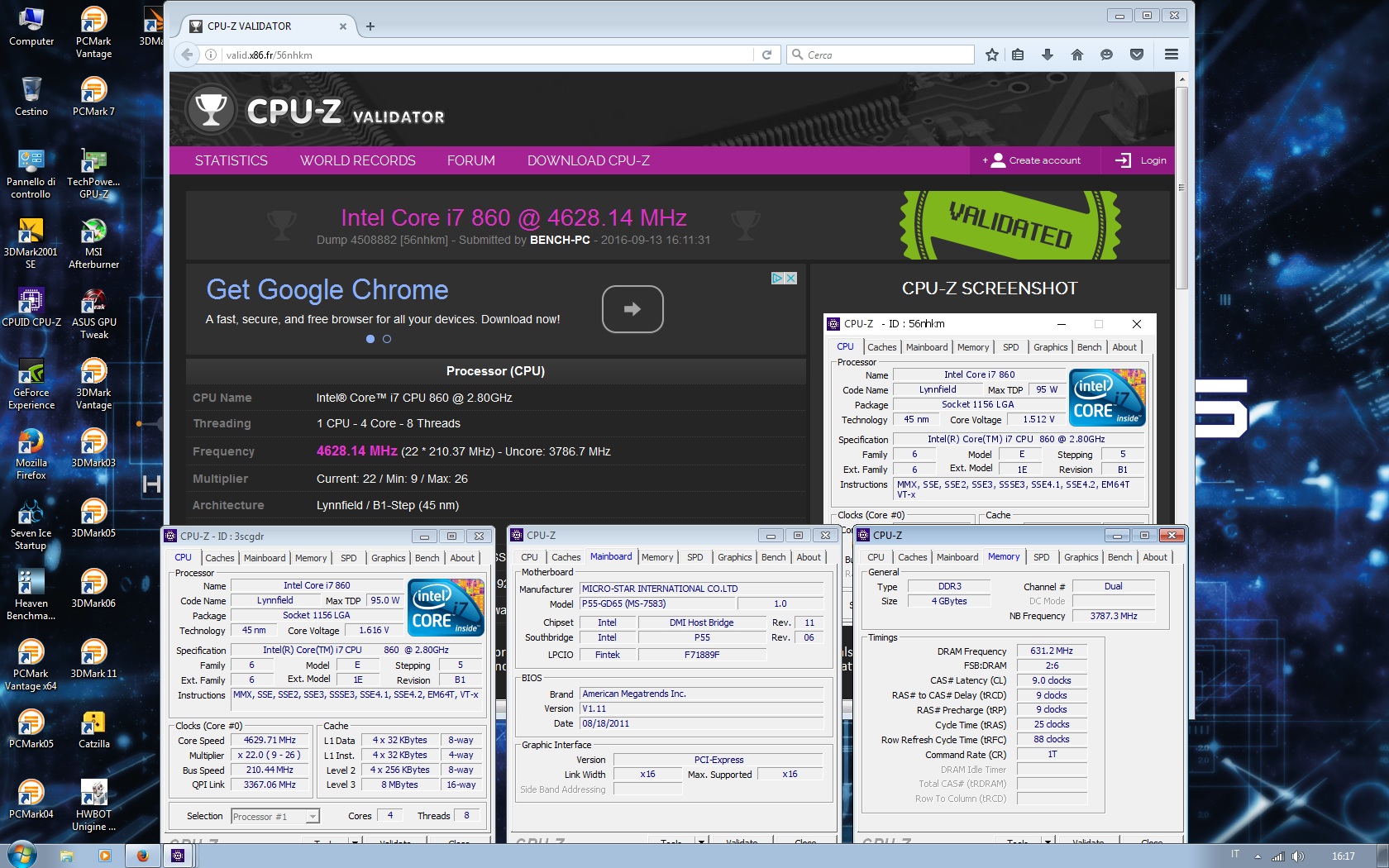Click the frequency text 4628.14 MHz in webpage
The height and width of the screenshot is (868, 1389).
click(357, 451)
